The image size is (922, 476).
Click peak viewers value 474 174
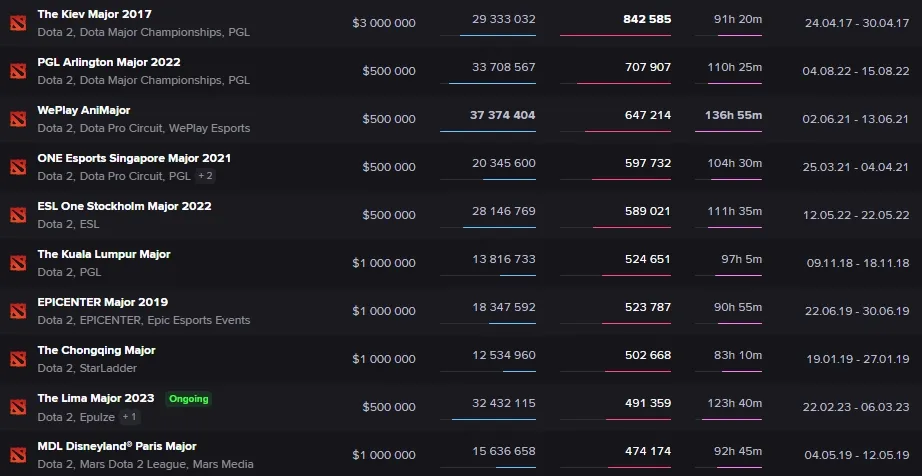click(647, 451)
